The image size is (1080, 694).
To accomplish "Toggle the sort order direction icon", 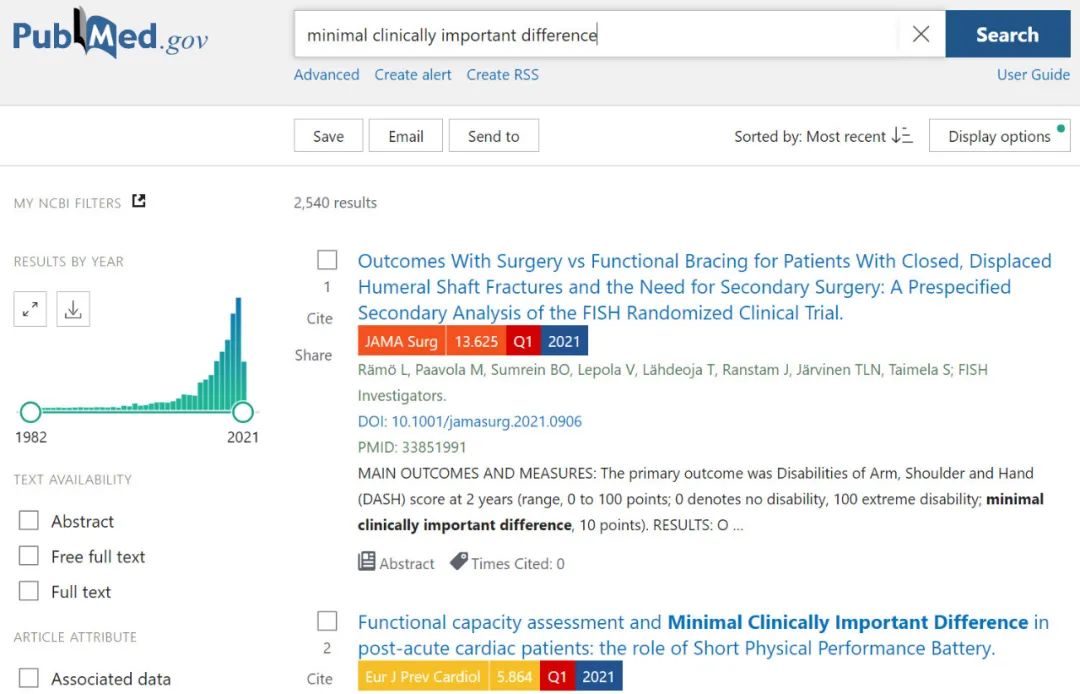I will point(902,136).
